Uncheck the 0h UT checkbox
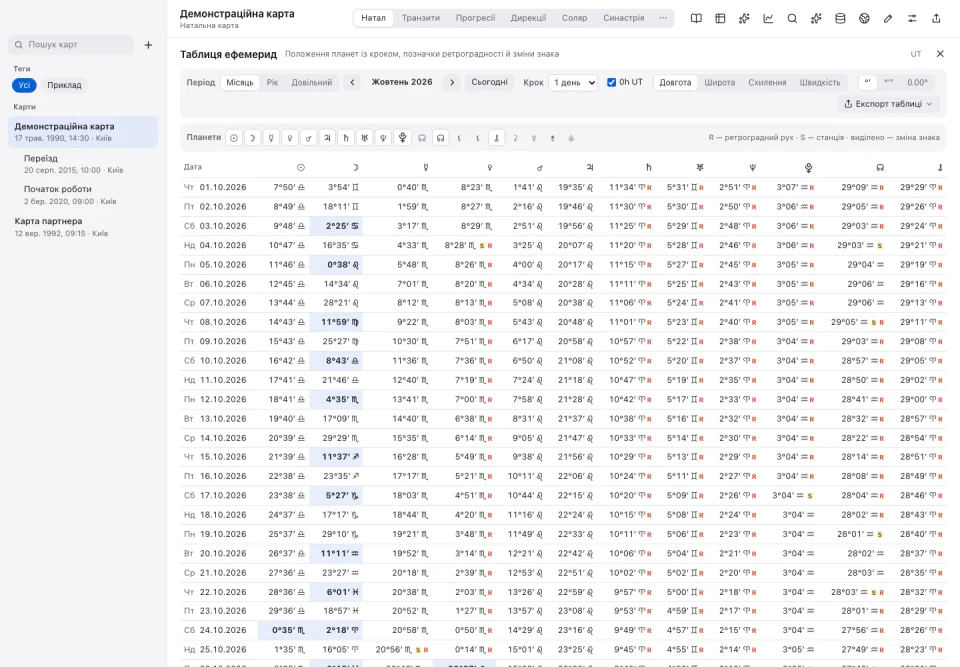The width and height of the screenshot is (960, 667). (x=611, y=82)
